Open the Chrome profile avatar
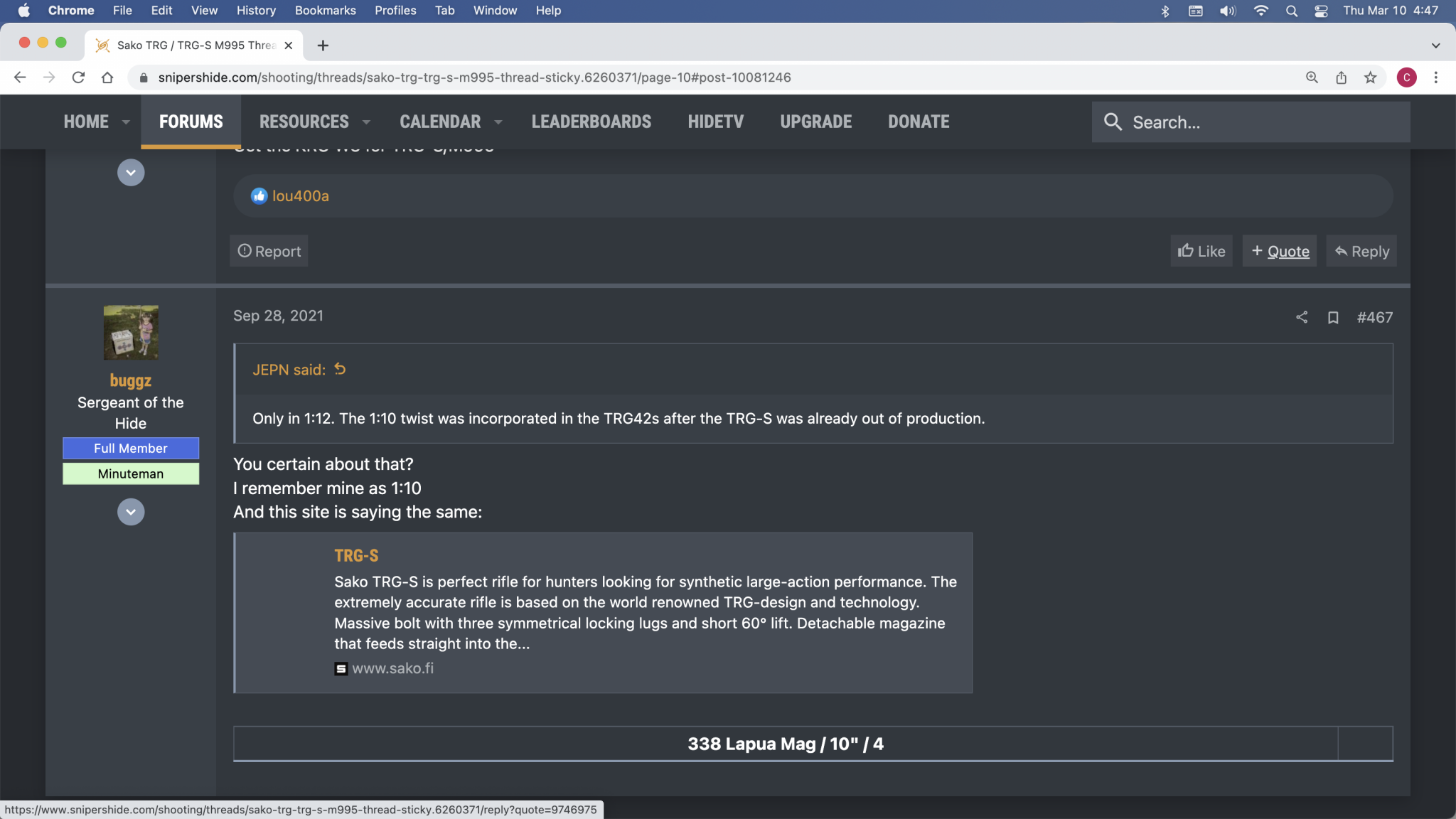 (x=1406, y=77)
